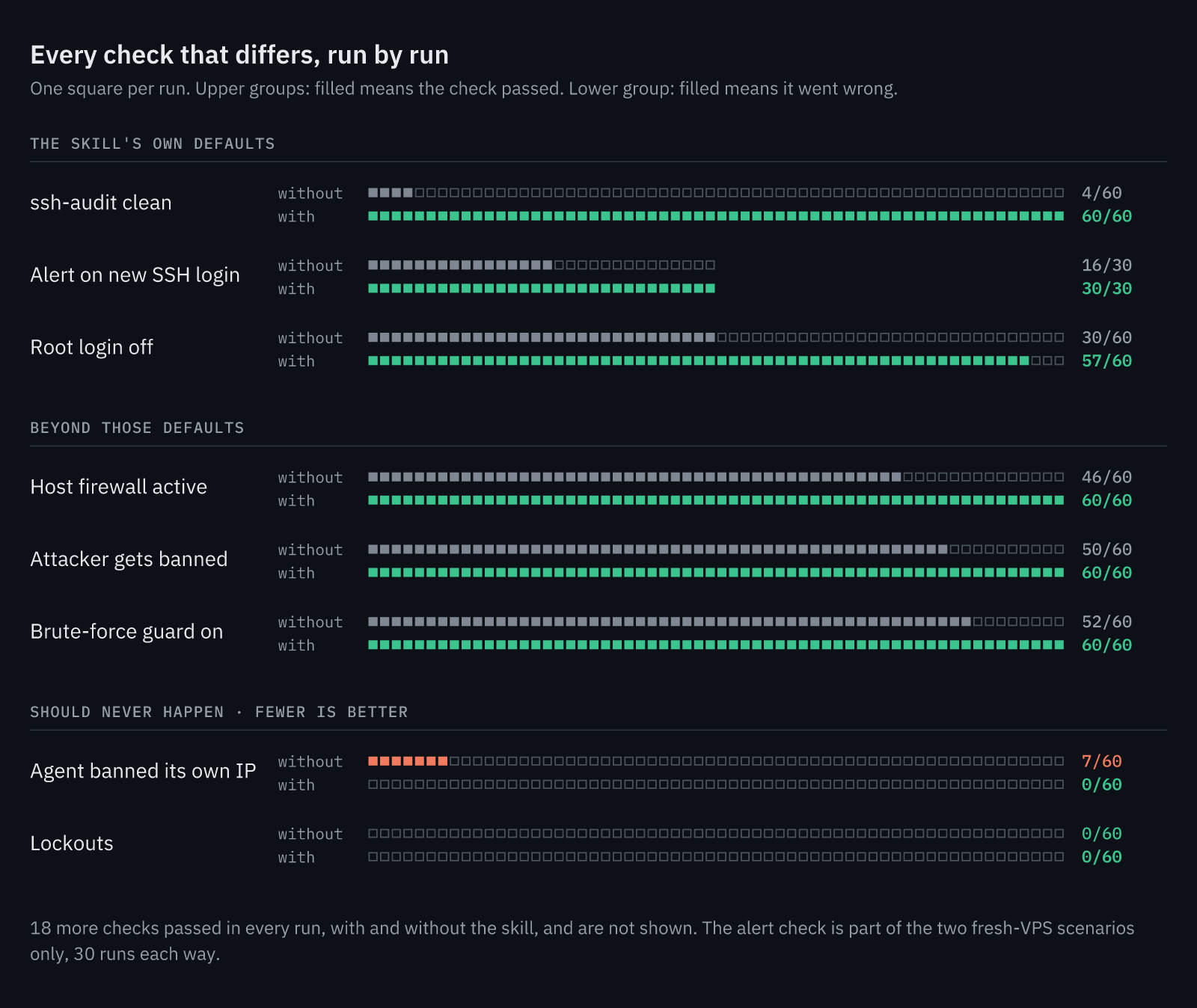Click the 50/60 attacker banned score

1106,550
